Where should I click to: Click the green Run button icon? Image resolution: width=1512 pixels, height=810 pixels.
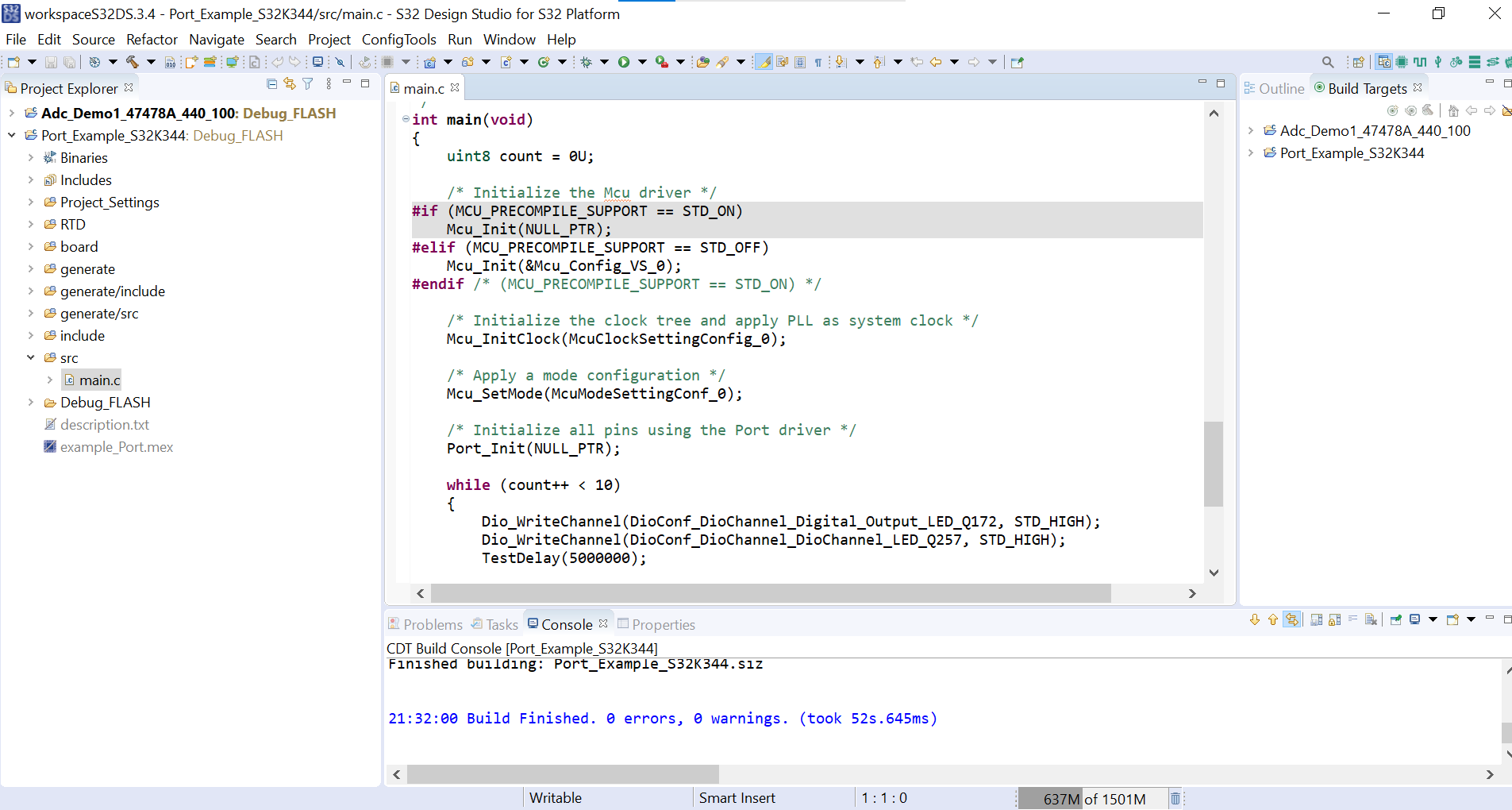[x=624, y=62]
